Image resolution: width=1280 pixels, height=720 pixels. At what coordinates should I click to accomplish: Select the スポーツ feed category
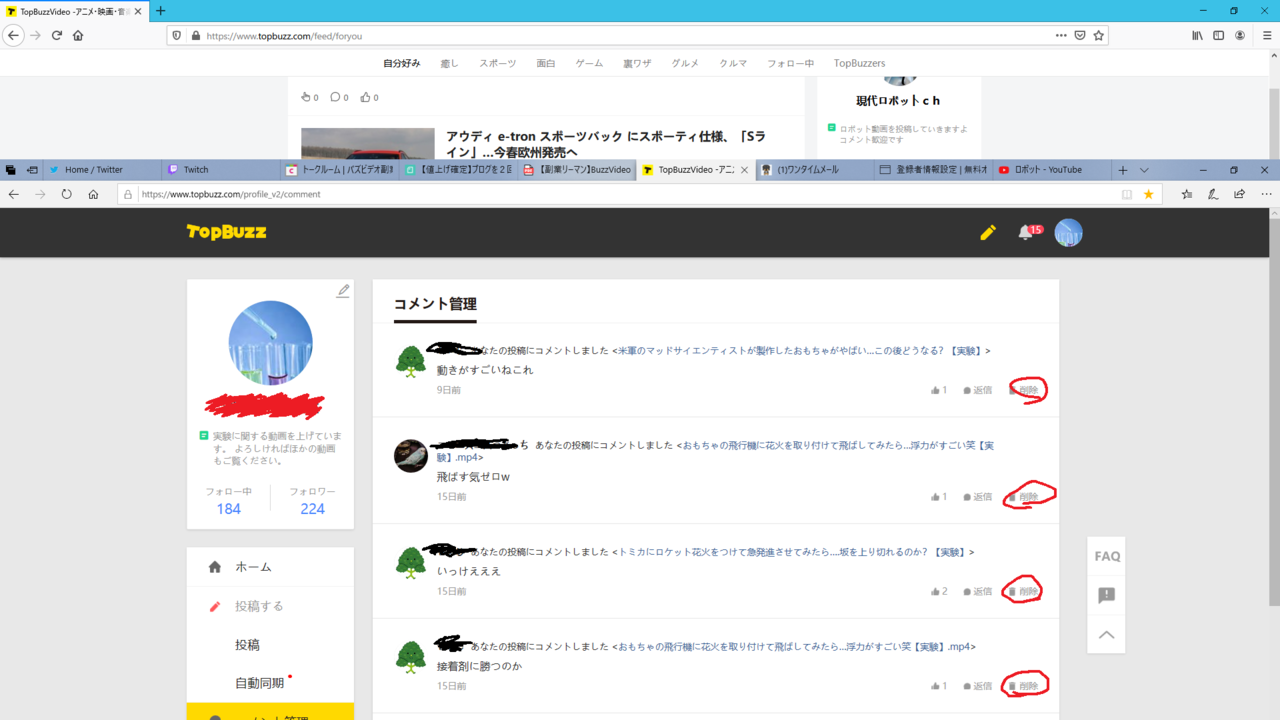coord(498,63)
